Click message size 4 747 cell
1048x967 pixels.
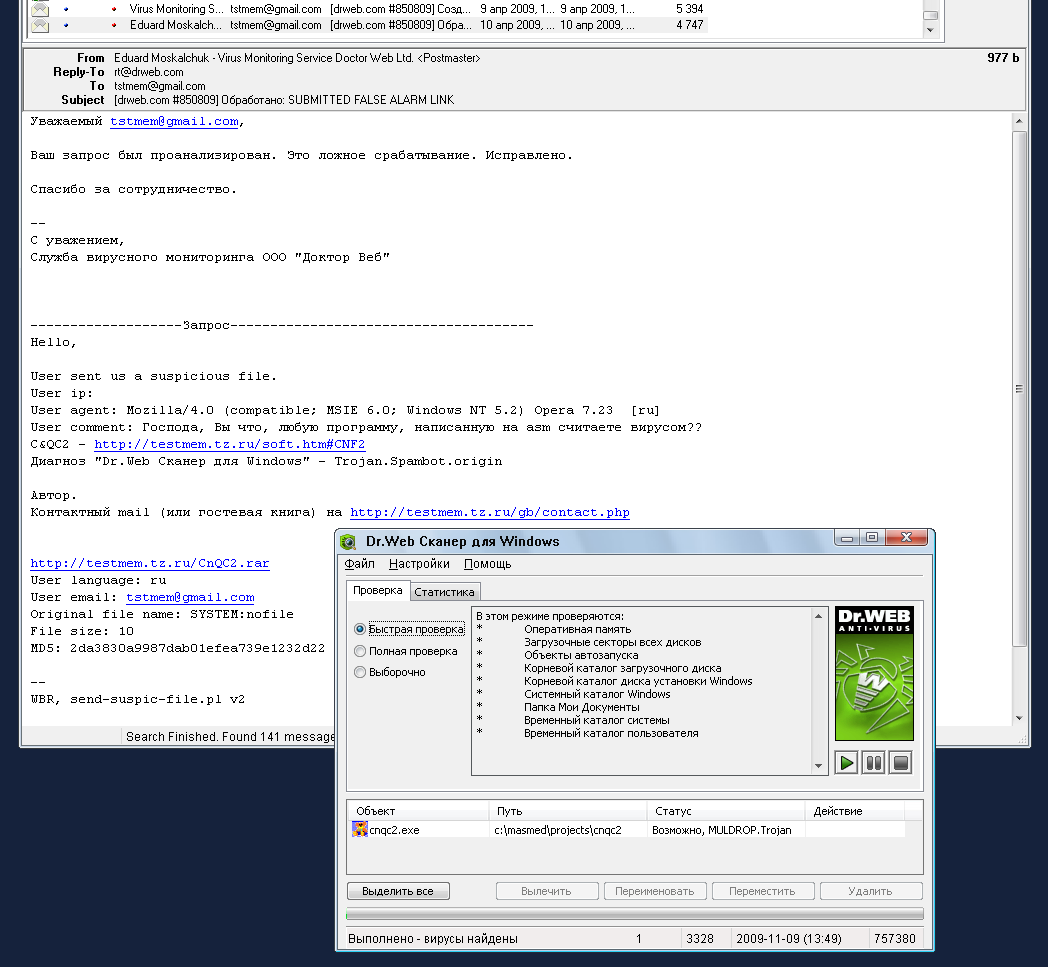pos(690,25)
